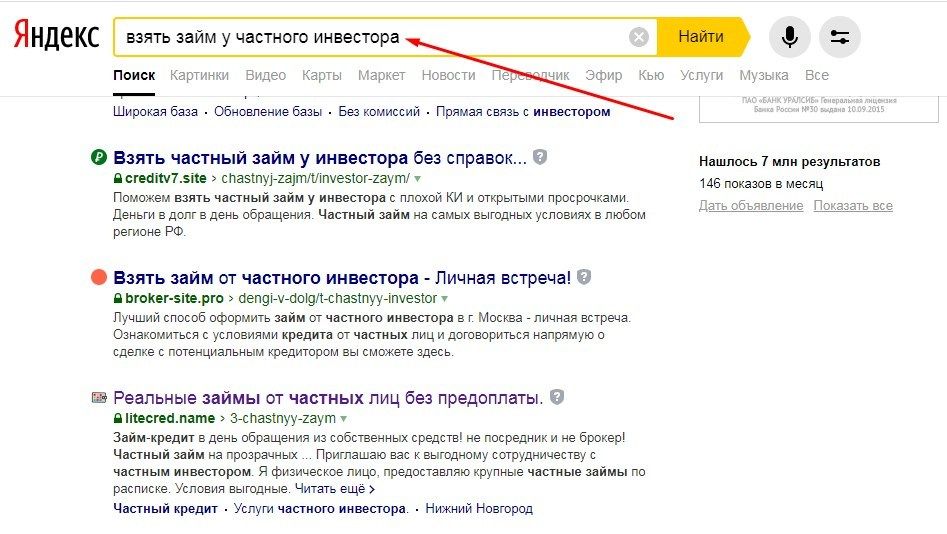Open the Новости tab
947x534 pixels.
pyautogui.click(x=448, y=75)
